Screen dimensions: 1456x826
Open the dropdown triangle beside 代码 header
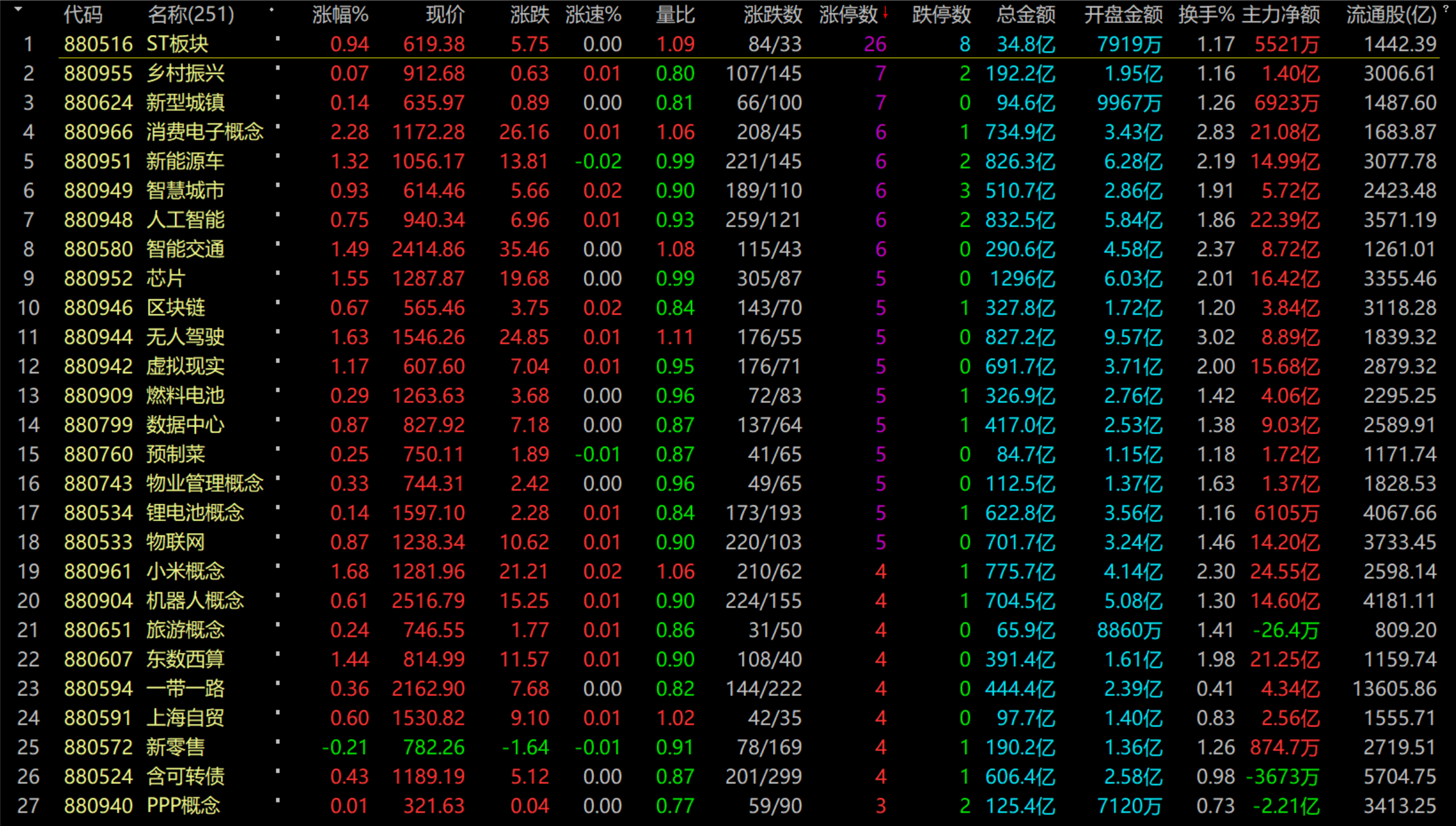18,9
